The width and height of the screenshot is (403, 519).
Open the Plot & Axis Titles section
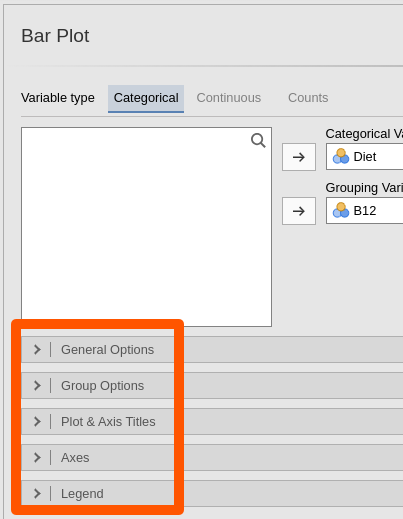click(x=212, y=422)
